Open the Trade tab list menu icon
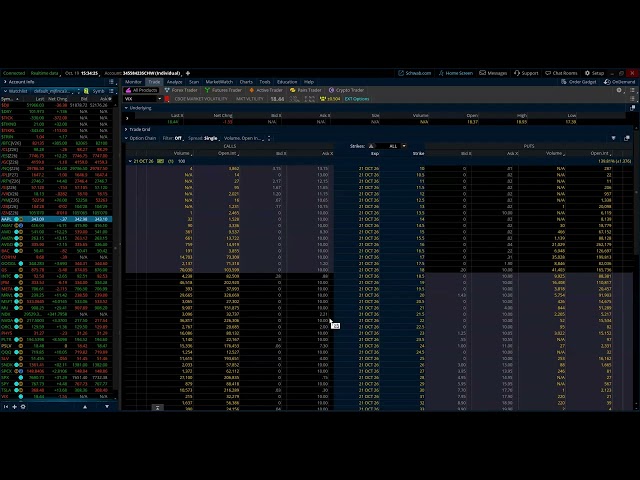The image size is (640, 480). [x=632, y=90]
